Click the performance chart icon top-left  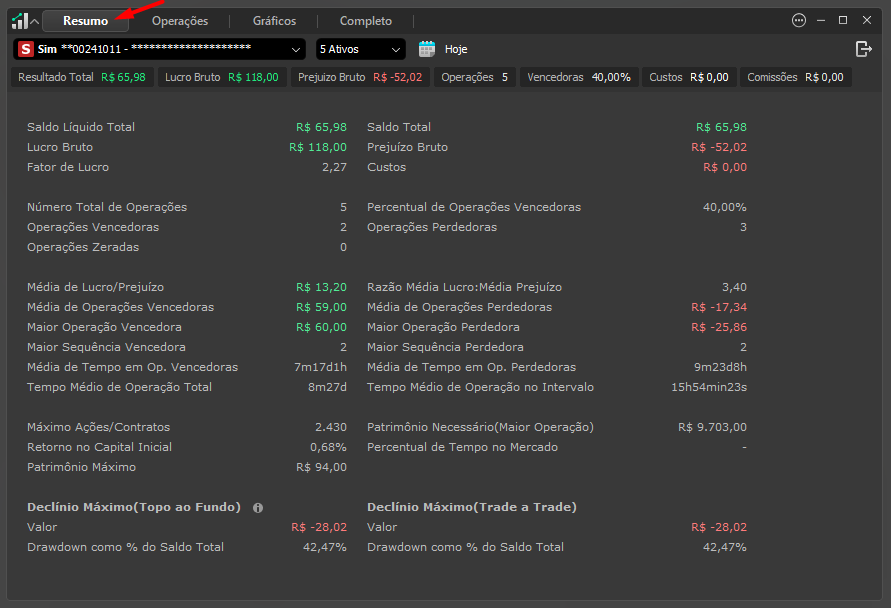click(20, 21)
